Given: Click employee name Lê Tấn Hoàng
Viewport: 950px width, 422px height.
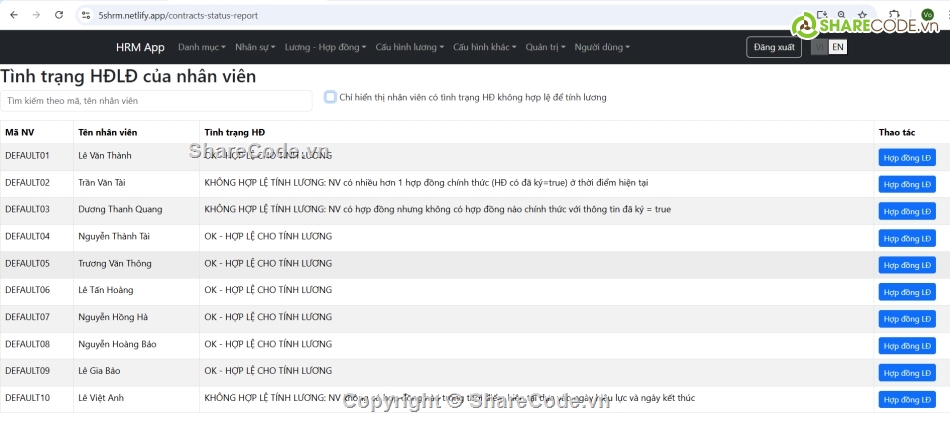Looking at the screenshot, I should coord(105,290).
